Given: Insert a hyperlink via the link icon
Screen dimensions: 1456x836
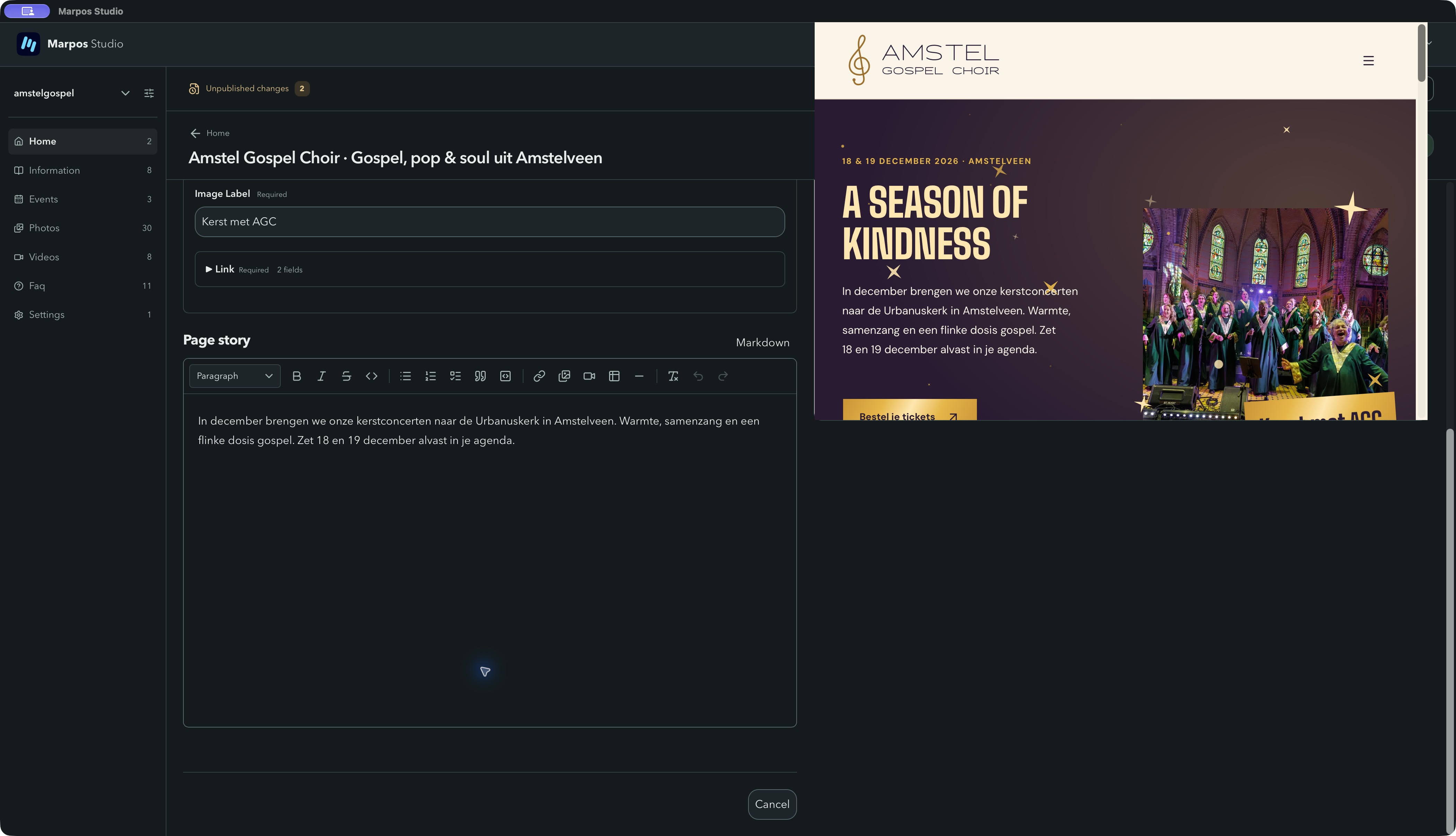Looking at the screenshot, I should point(539,376).
